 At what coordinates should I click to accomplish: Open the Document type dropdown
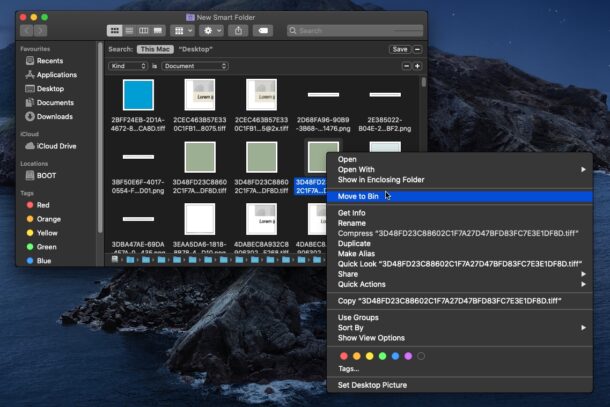(195, 66)
